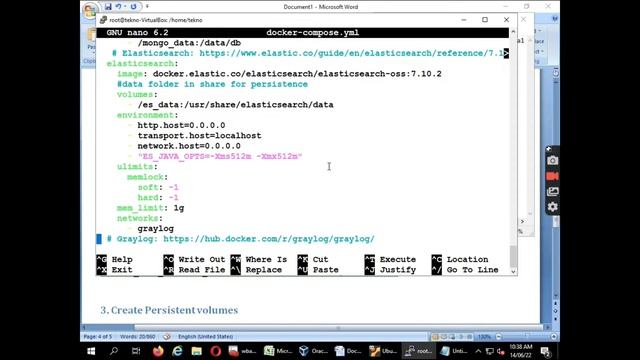Switch to the 'Ubu...' taskbar window

click(x=384, y=351)
